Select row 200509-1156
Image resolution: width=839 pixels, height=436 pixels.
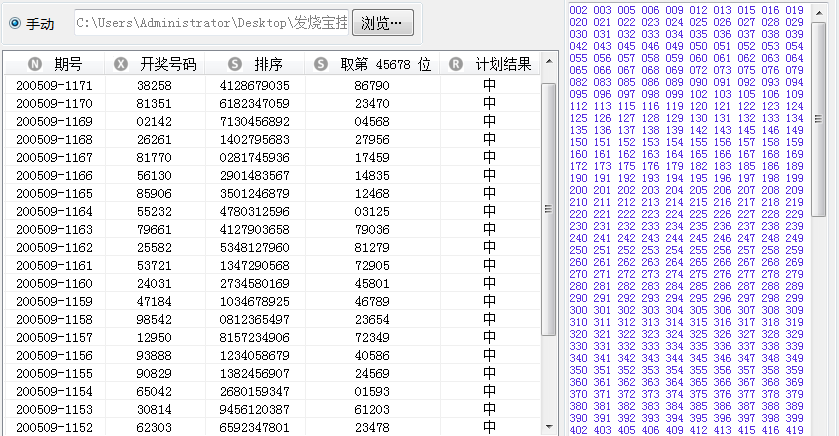pos(272,355)
